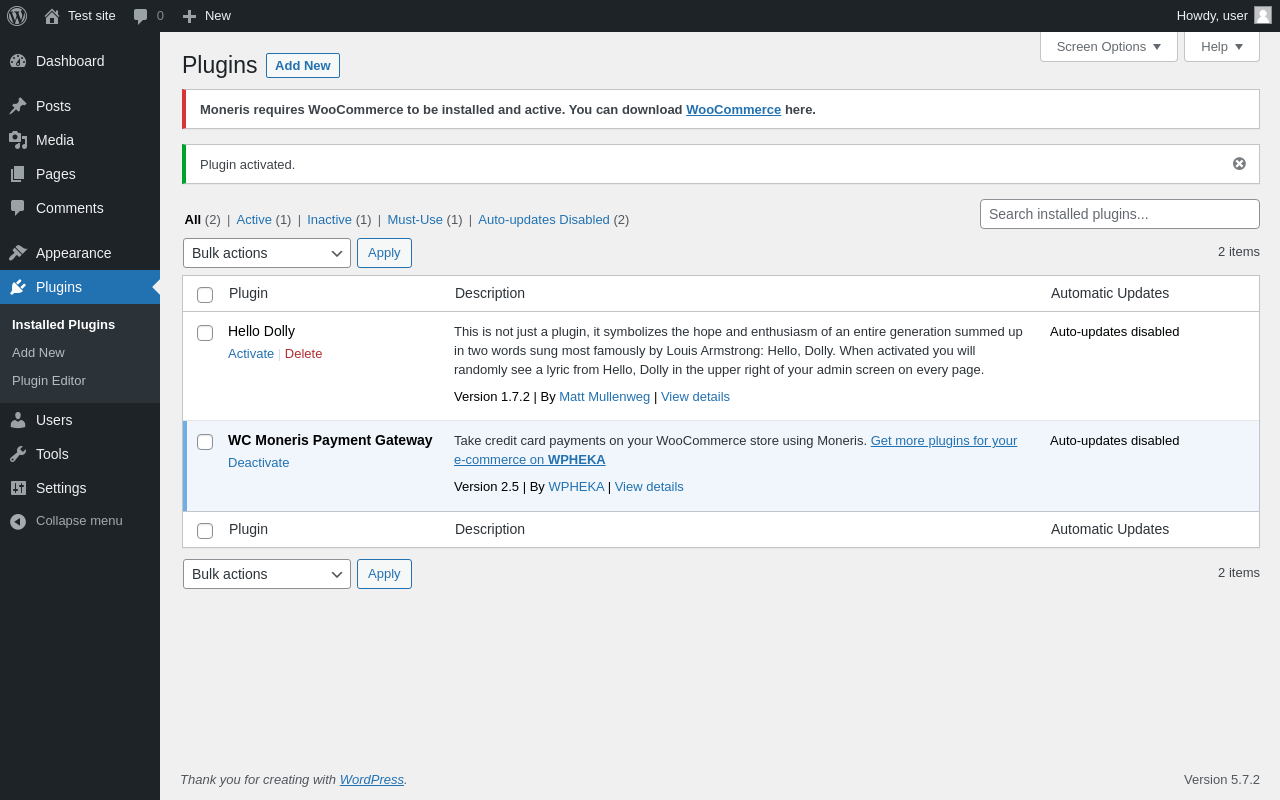Expand Screen Options panel
This screenshot has width=1280, height=800.
click(1109, 46)
